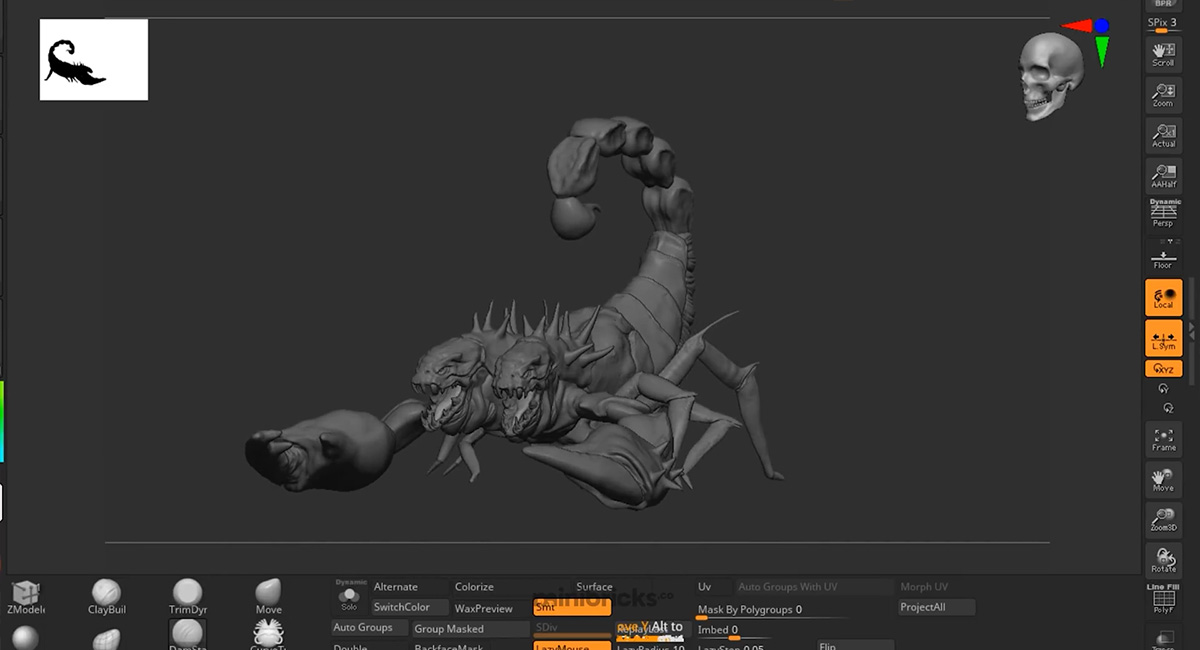Choose the Move brush icon

click(268, 593)
